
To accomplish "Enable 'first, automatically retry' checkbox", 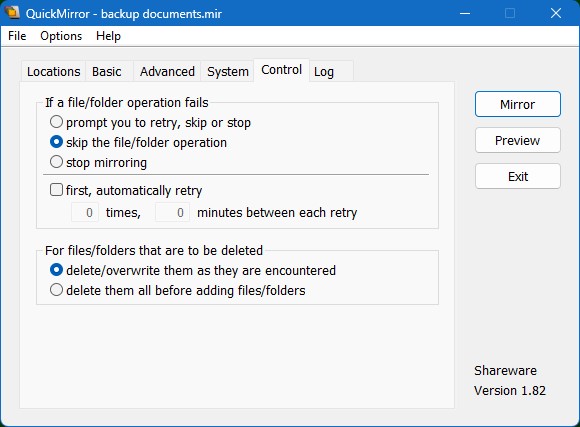I will pyautogui.click(x=126, y=191).
